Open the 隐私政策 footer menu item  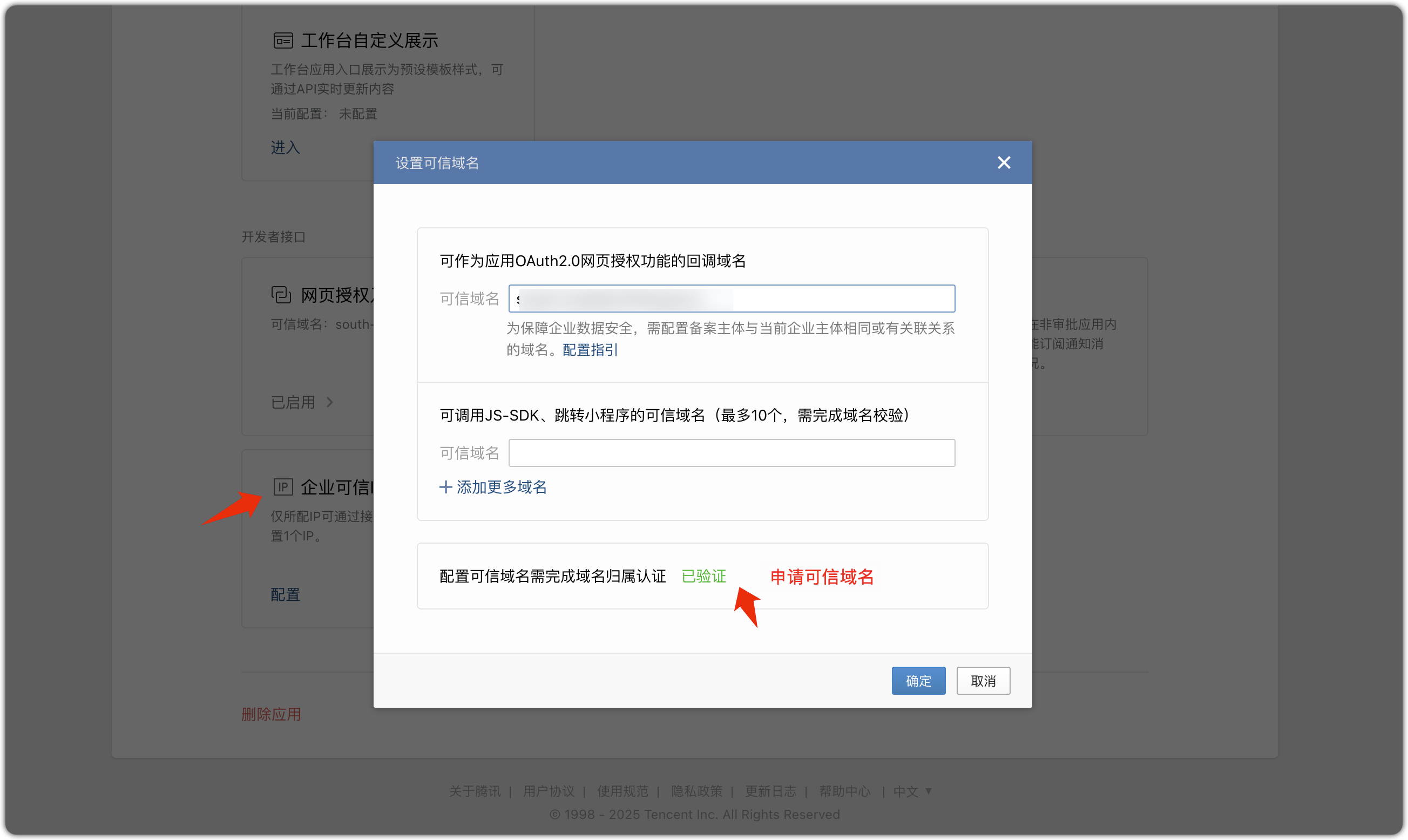click(x=696, y=791)
